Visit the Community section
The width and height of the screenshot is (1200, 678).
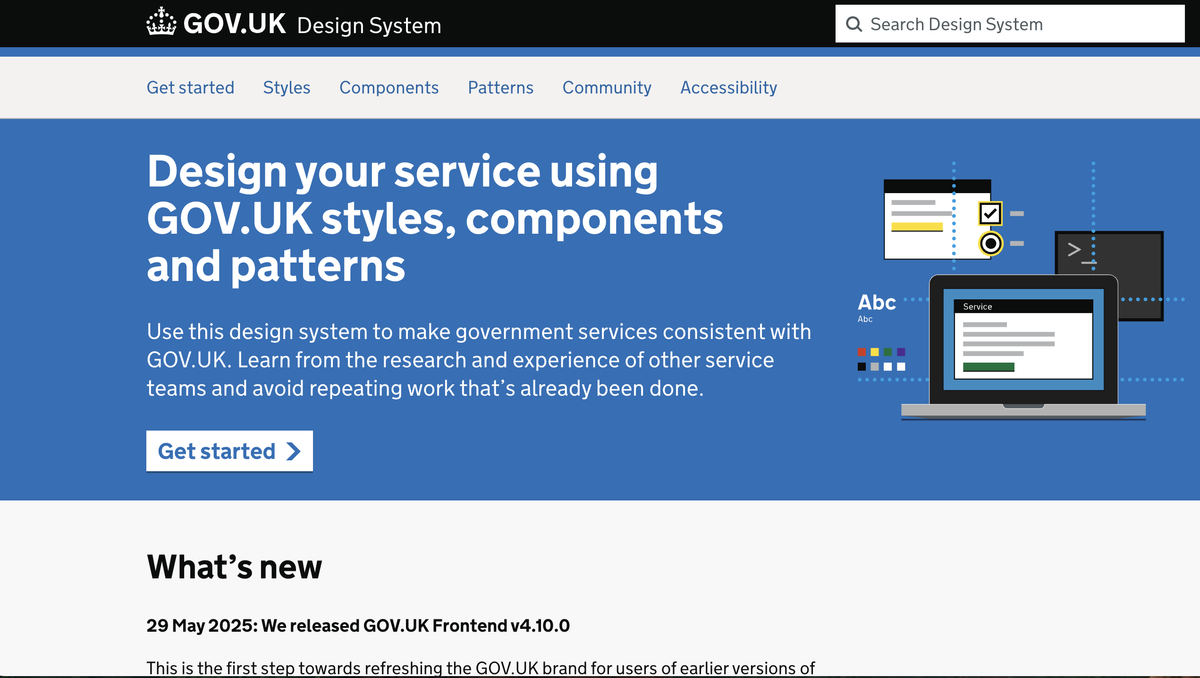click(607, 87)
